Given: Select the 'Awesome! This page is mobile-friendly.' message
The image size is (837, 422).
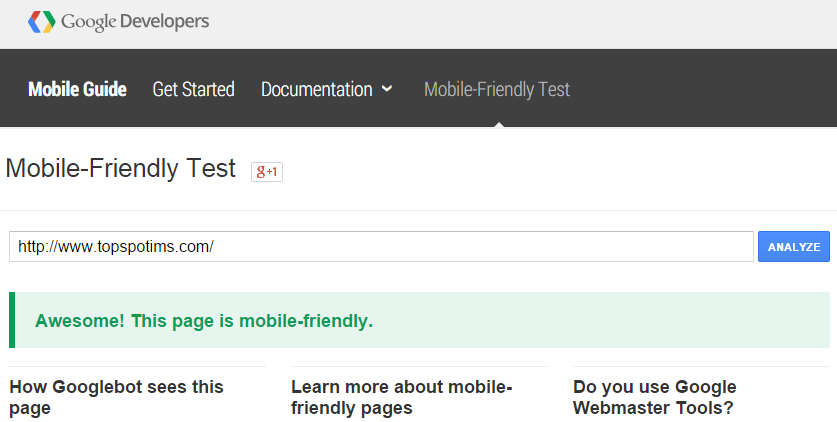Looking at the screenshot, I should (204, 321).
